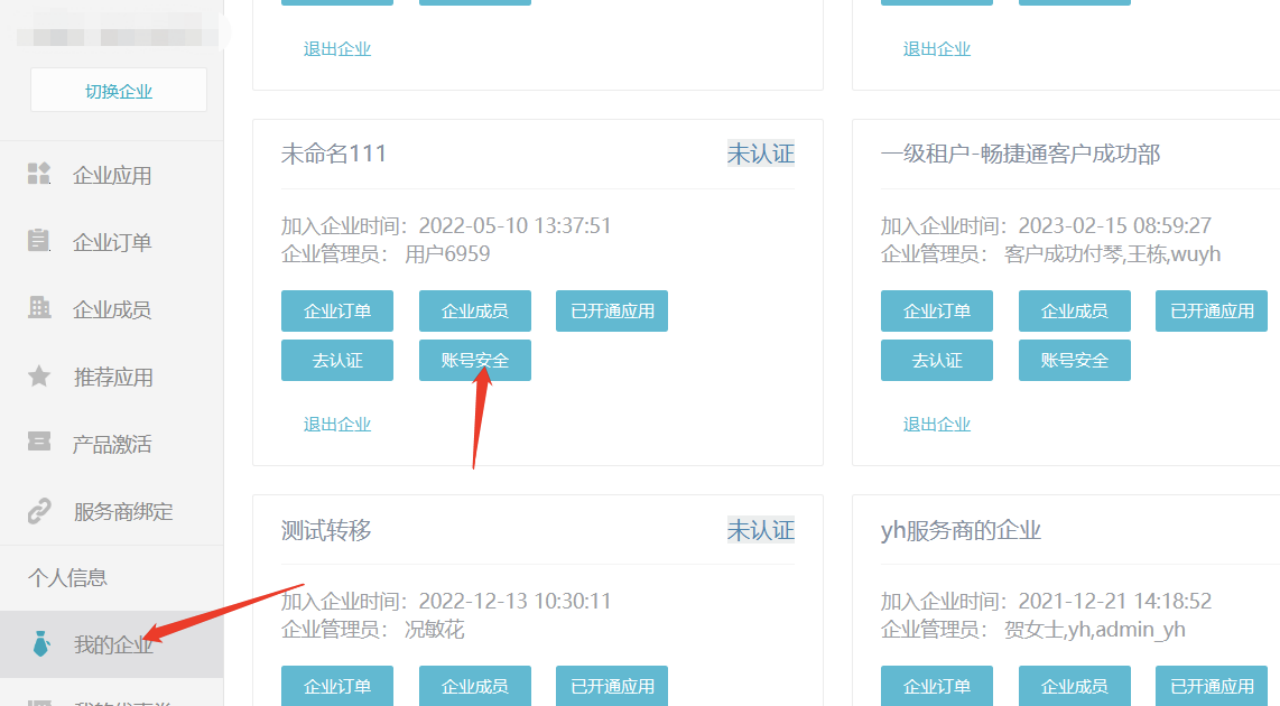
Task: Open 推荐应用 in sidebar menu
Action: tap(112, 377)
